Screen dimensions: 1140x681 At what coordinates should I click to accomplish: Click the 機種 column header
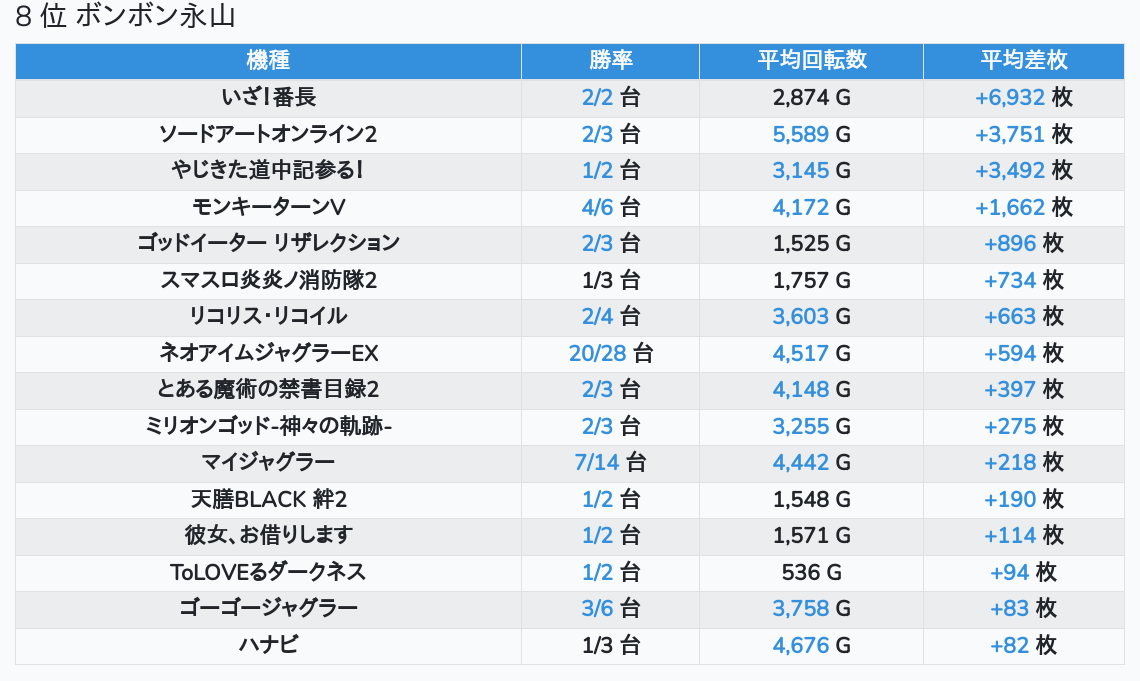tap(268, 60)
